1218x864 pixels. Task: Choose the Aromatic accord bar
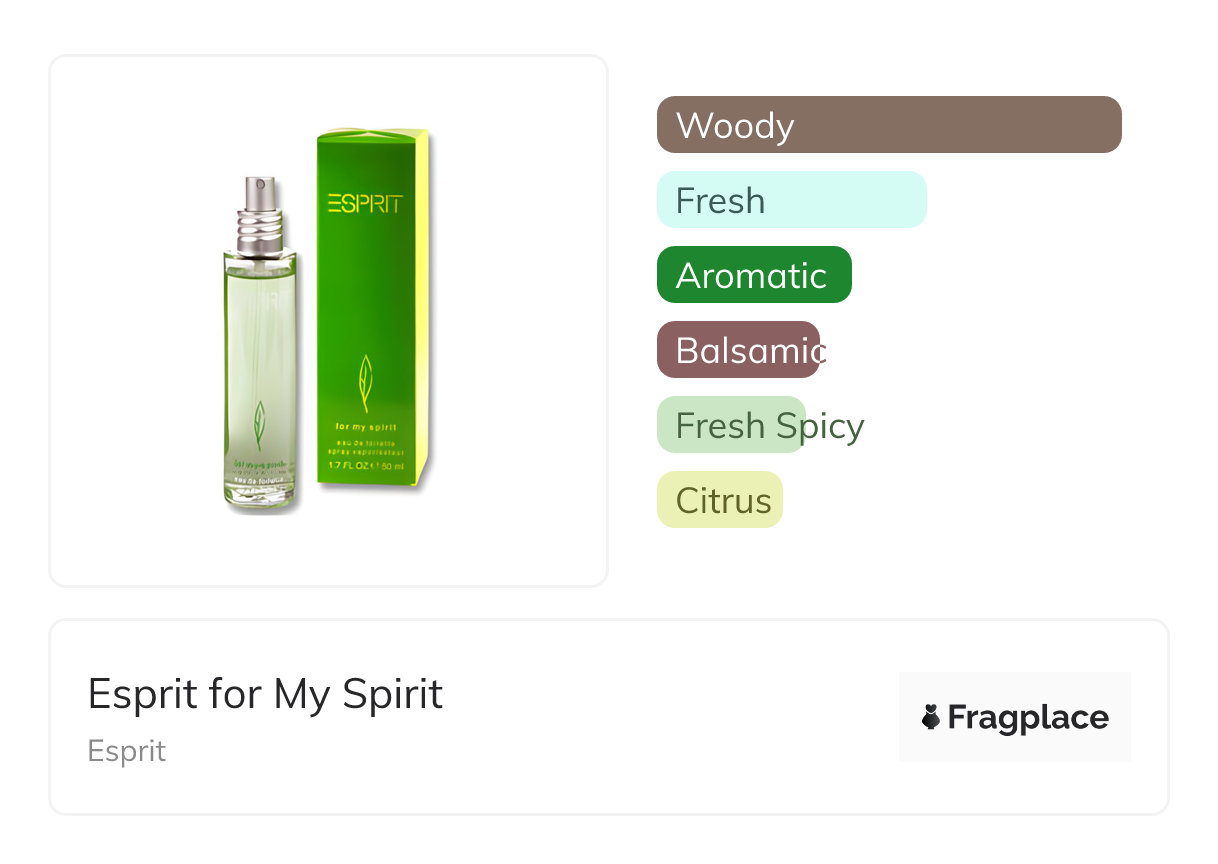pos(754,275)
